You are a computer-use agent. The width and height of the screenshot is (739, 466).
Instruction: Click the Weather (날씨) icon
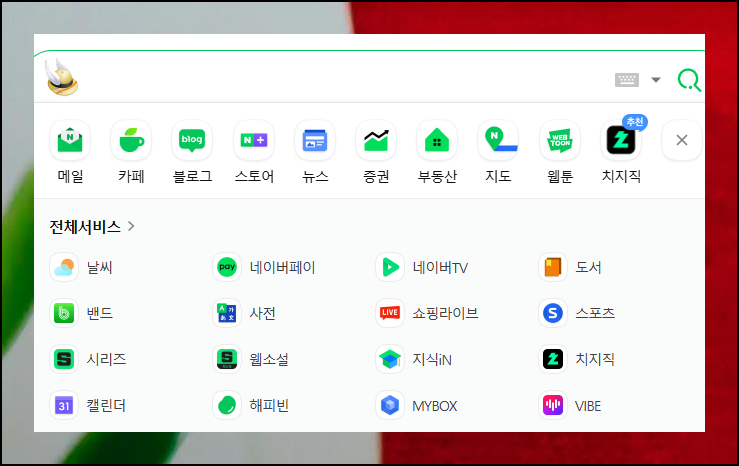coord(64,267)
